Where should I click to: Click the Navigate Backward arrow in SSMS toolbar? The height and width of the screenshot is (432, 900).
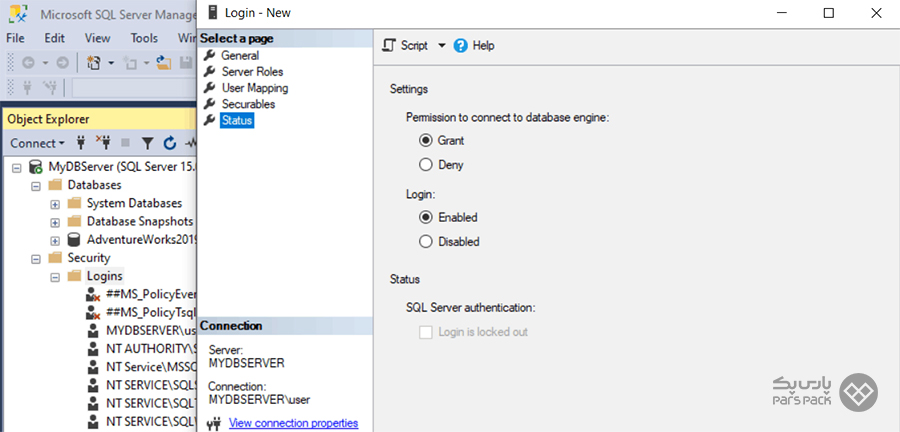tap(28, 63)
